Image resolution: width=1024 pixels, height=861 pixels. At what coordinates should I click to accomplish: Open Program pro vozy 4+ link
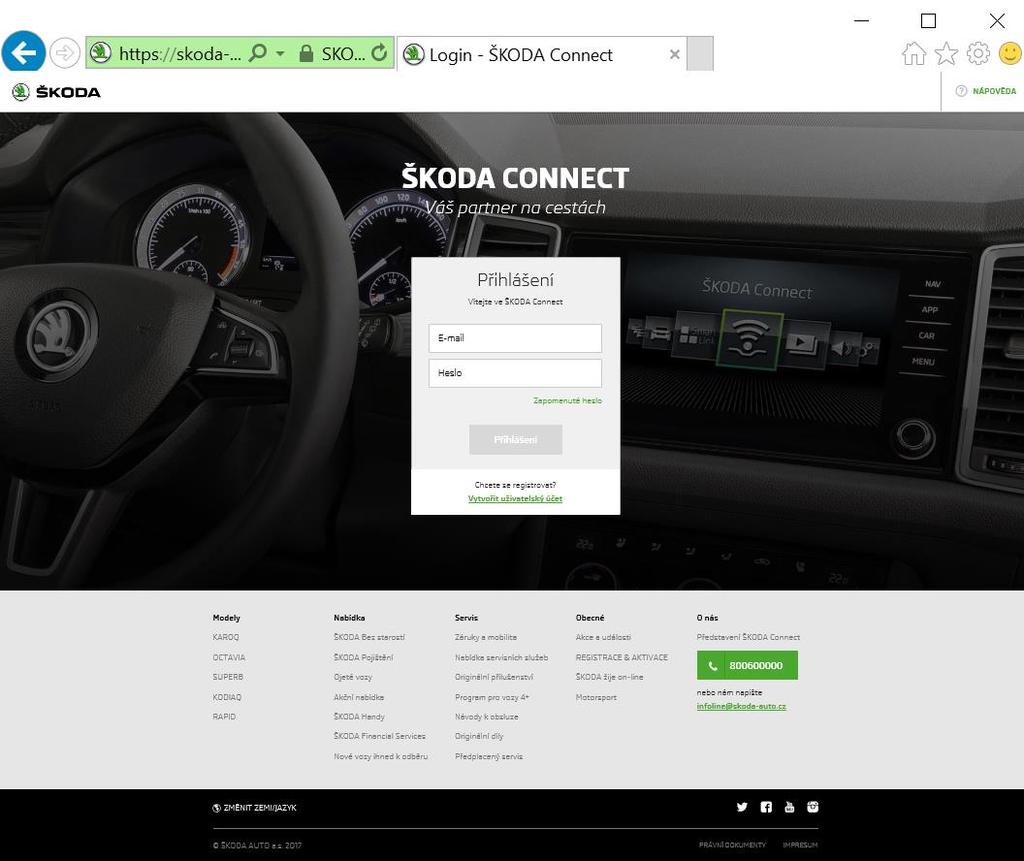[x=492, y=697]
